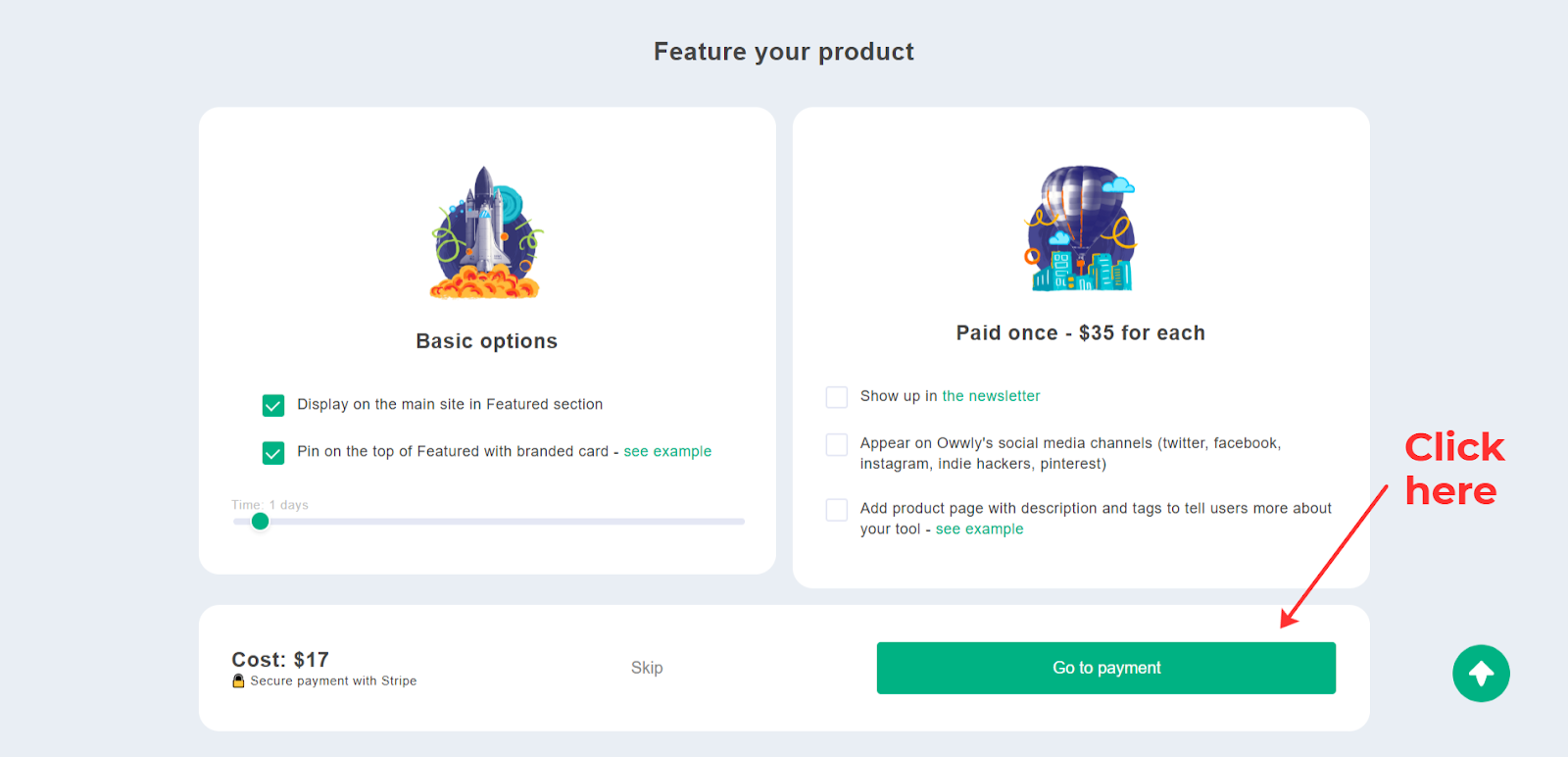This screenshot has width=1568, height=757.
Task: Tick Appear on Owwly's social media checkbox
Action: [837, 444]
